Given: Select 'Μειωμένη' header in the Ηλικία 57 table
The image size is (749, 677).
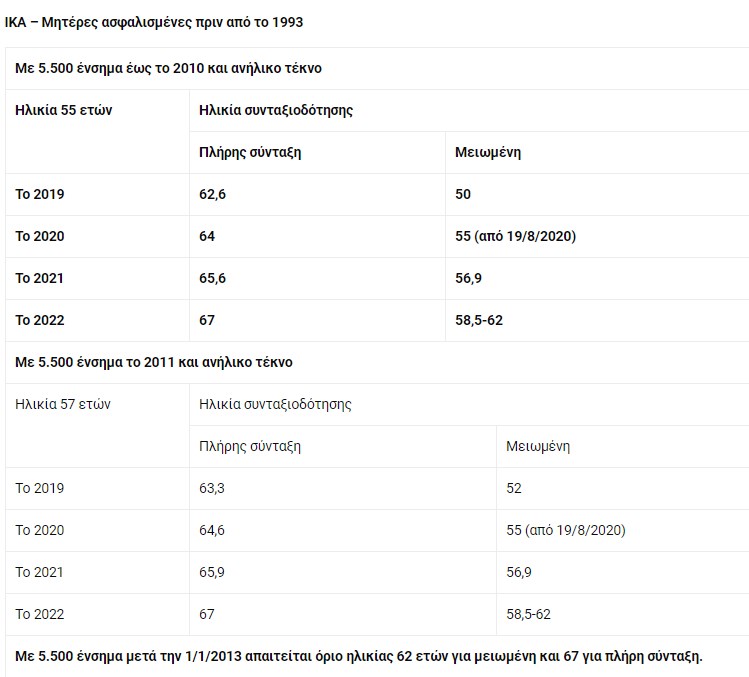Looking at the screenshot, I should point(538,446).
